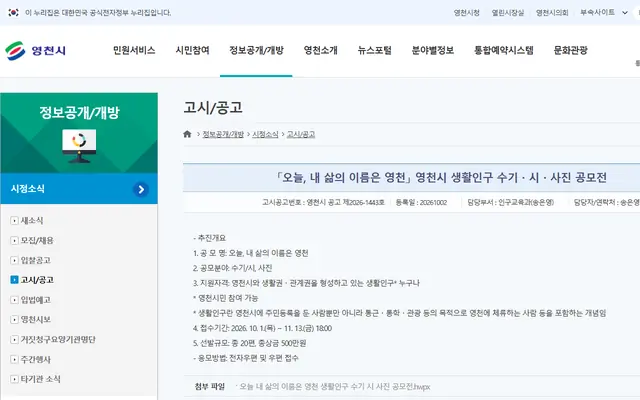The height and width of the screenshot is (400, 640).
Task: Click the 고시/공고 breadcrumb link
Action: (x=301, y=134)
